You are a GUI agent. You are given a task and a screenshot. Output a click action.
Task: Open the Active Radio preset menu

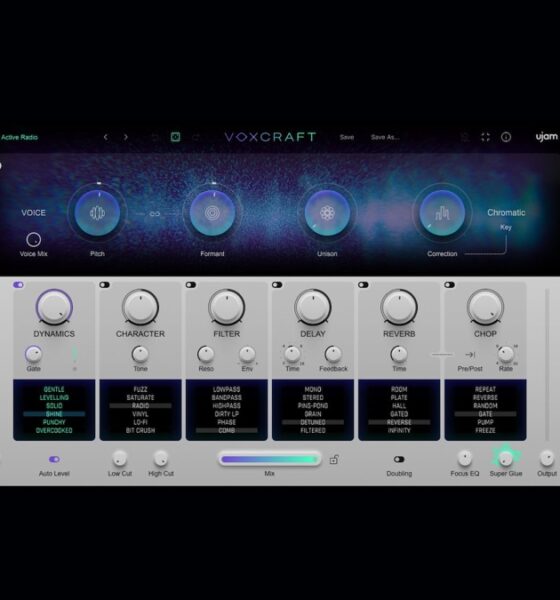[x=19, y=137]
